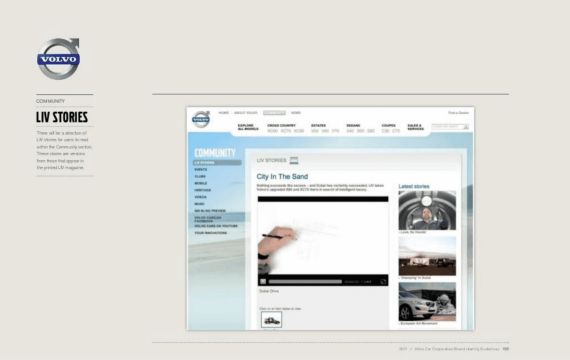The width and height of the screenshot is (570, 360).
Task: Open the 'Glamping' in Dubai story thumbnail
Action: [x=427, y=256]
